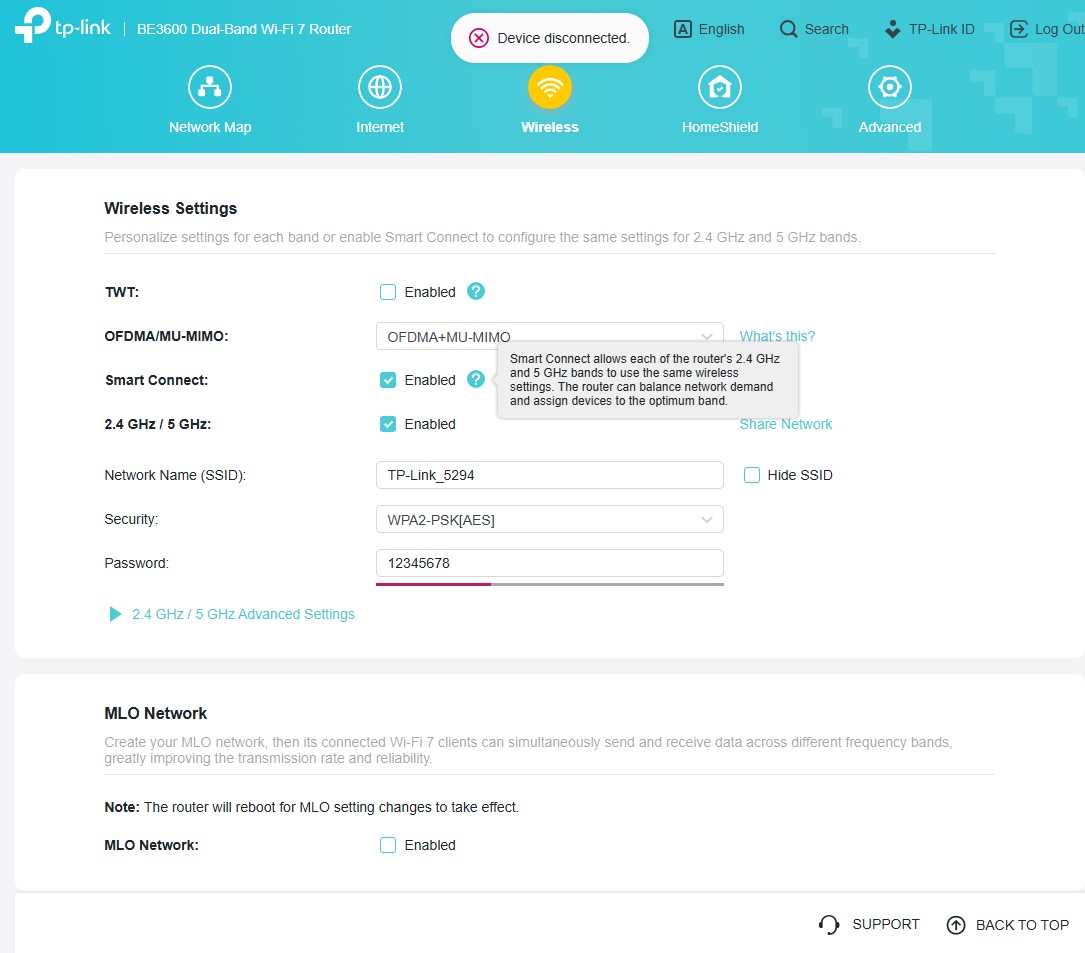This screenshot has width=1085, height=953.
Task: Click the Log Out button
Action: (x=1047, y=29)
